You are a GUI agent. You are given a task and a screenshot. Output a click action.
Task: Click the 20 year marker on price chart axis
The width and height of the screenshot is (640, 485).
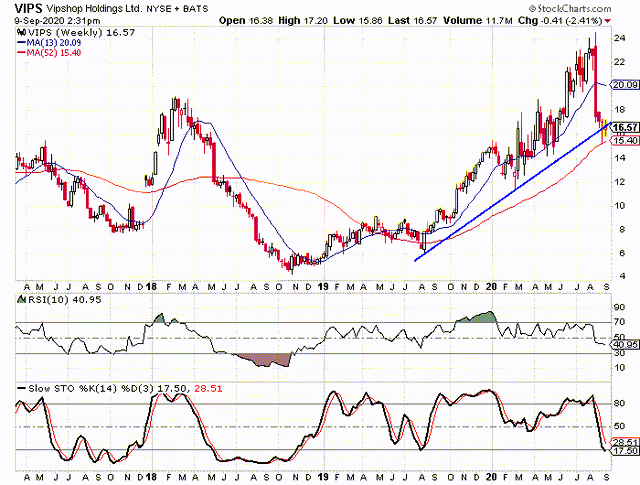coord(491,287)
